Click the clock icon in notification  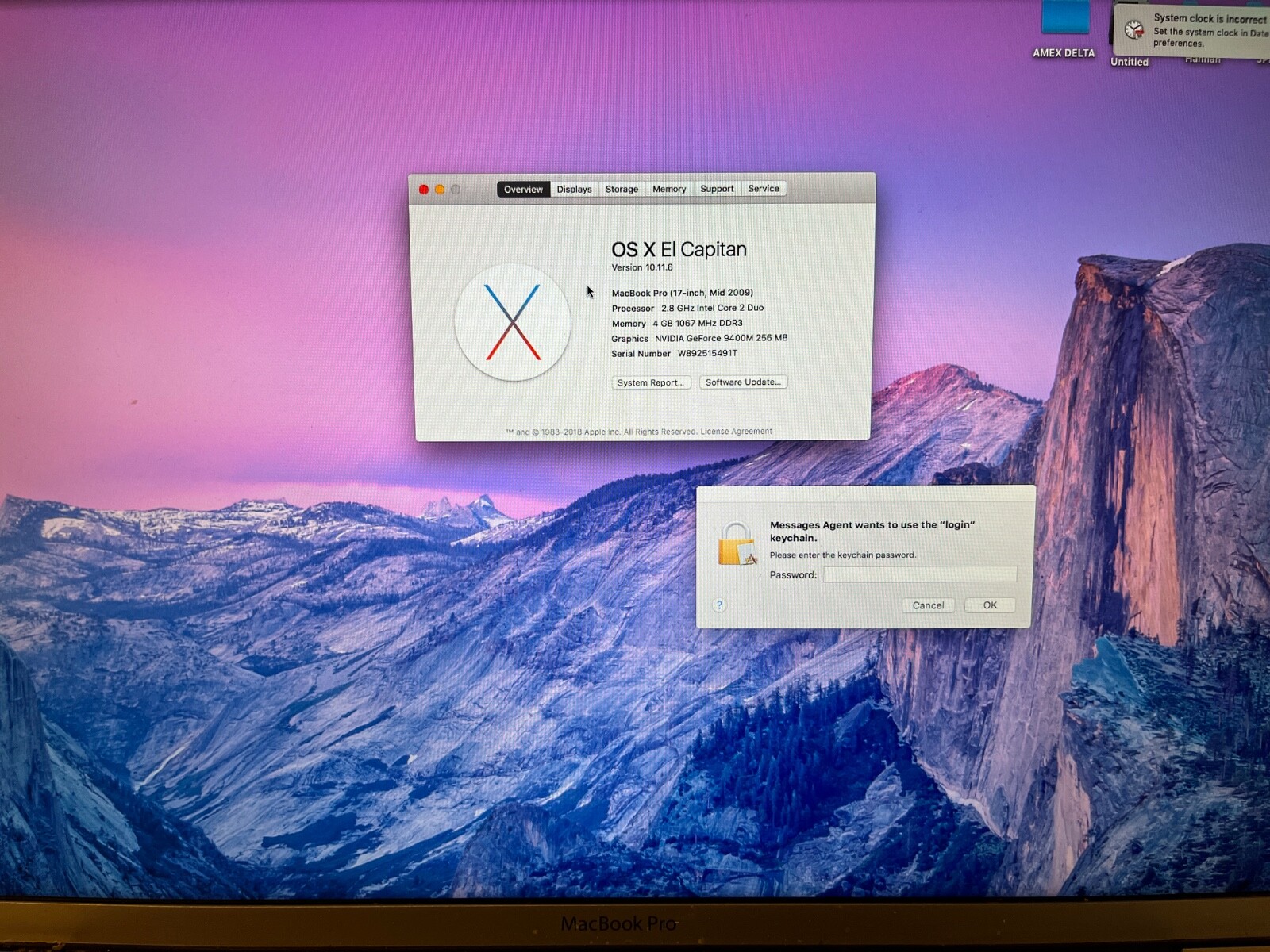pyautogui.click(x=1134, y=29)
